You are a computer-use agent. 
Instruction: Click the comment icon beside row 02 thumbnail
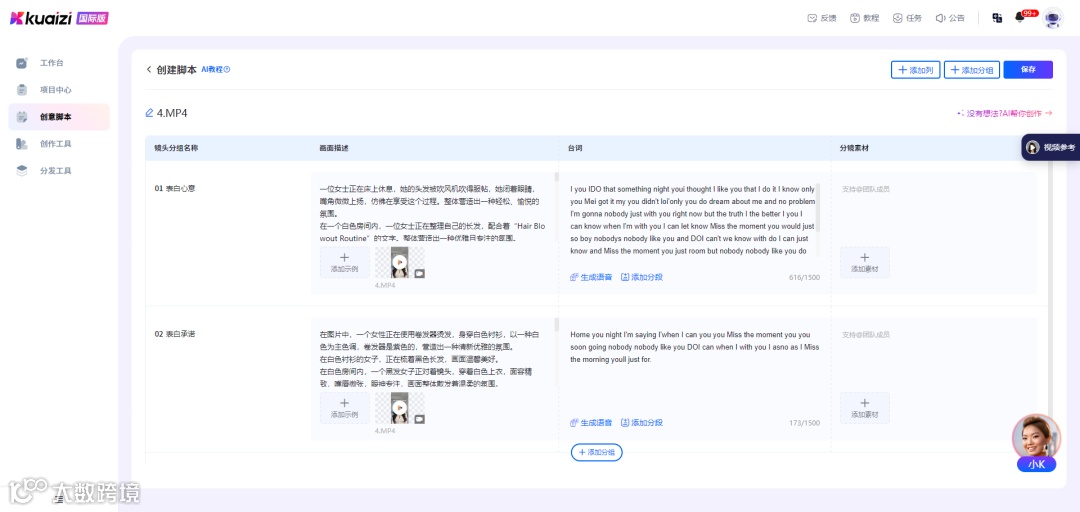point(419,419)
